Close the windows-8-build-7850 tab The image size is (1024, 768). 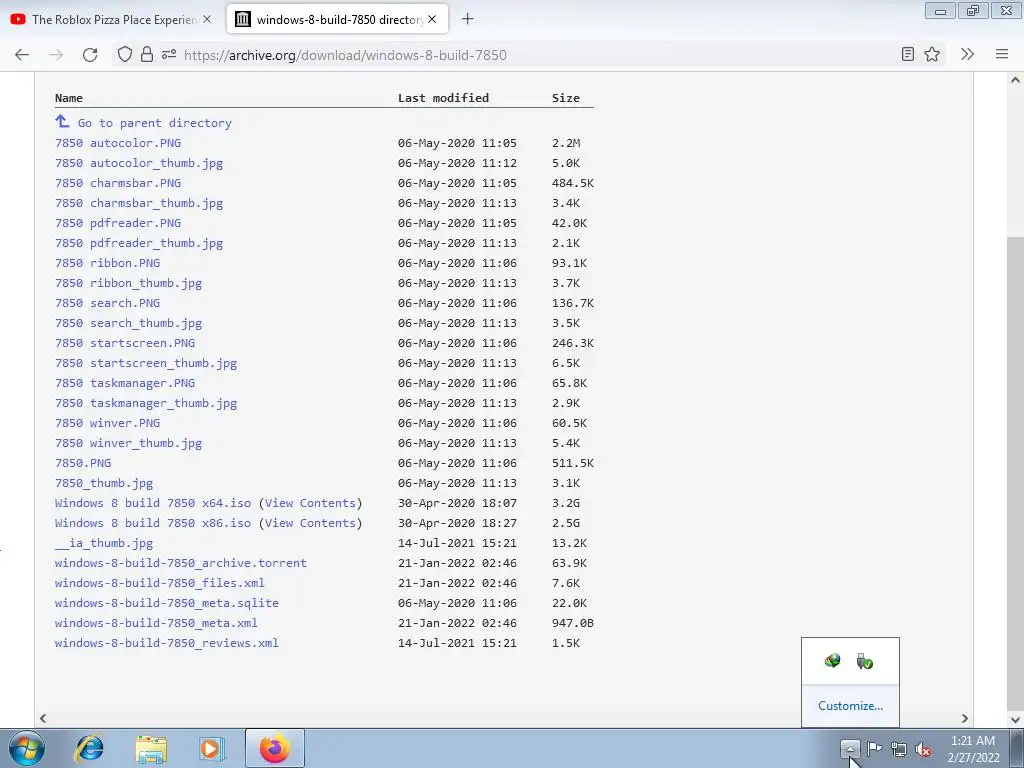pyautogui.click(x=432, y=20)
